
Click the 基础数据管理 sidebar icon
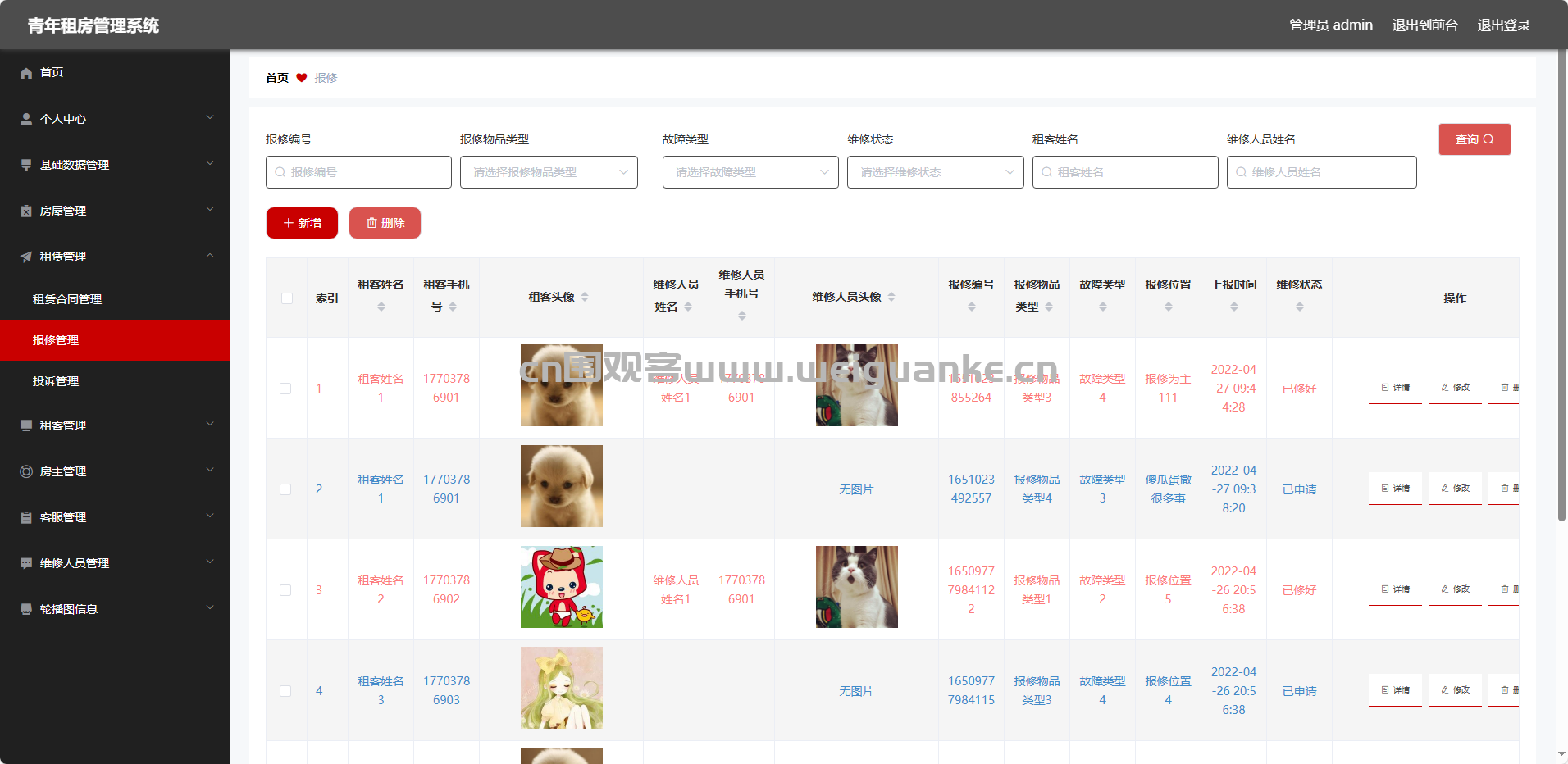click(x=26, y=165)
